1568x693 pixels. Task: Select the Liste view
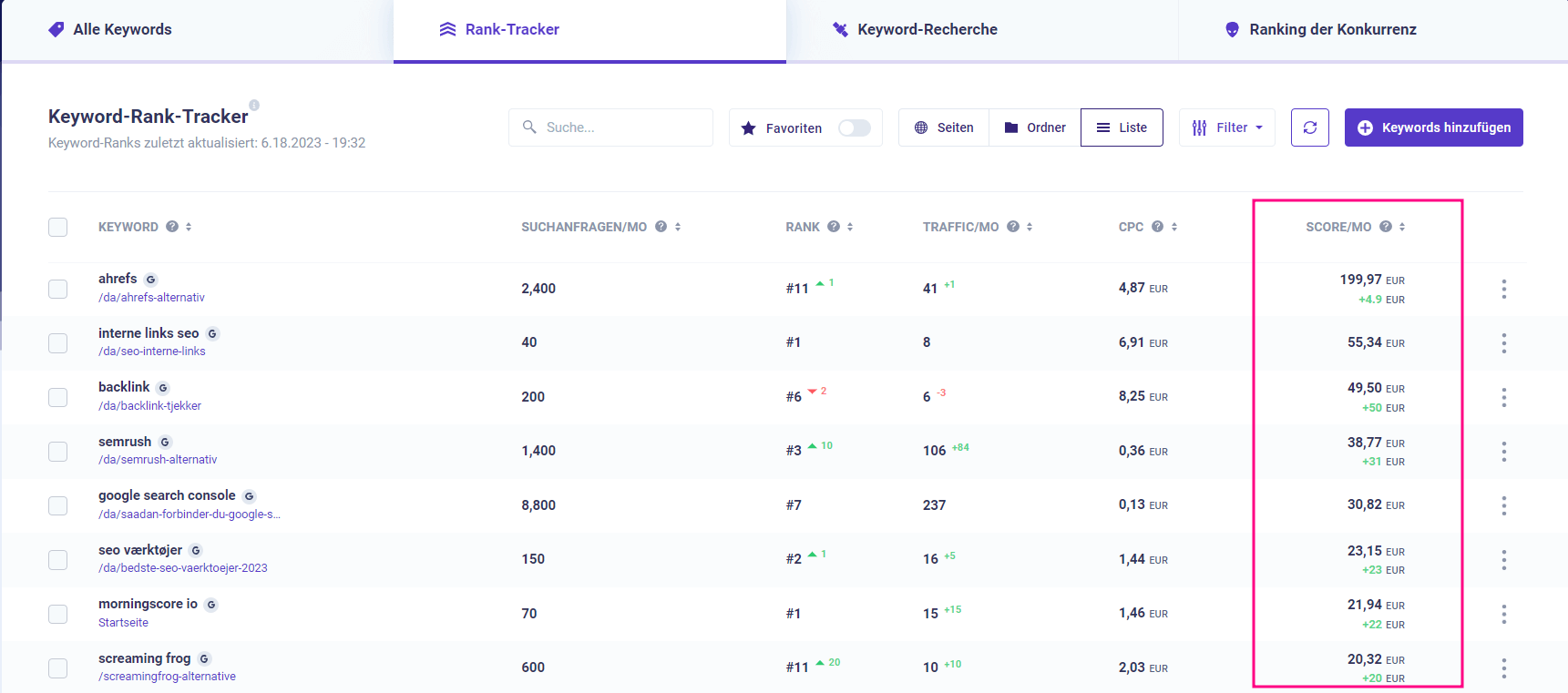[1122, 127]
